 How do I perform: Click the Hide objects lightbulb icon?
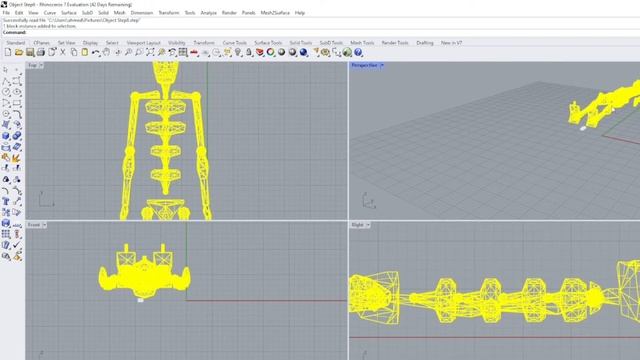[x=238, y=52]
